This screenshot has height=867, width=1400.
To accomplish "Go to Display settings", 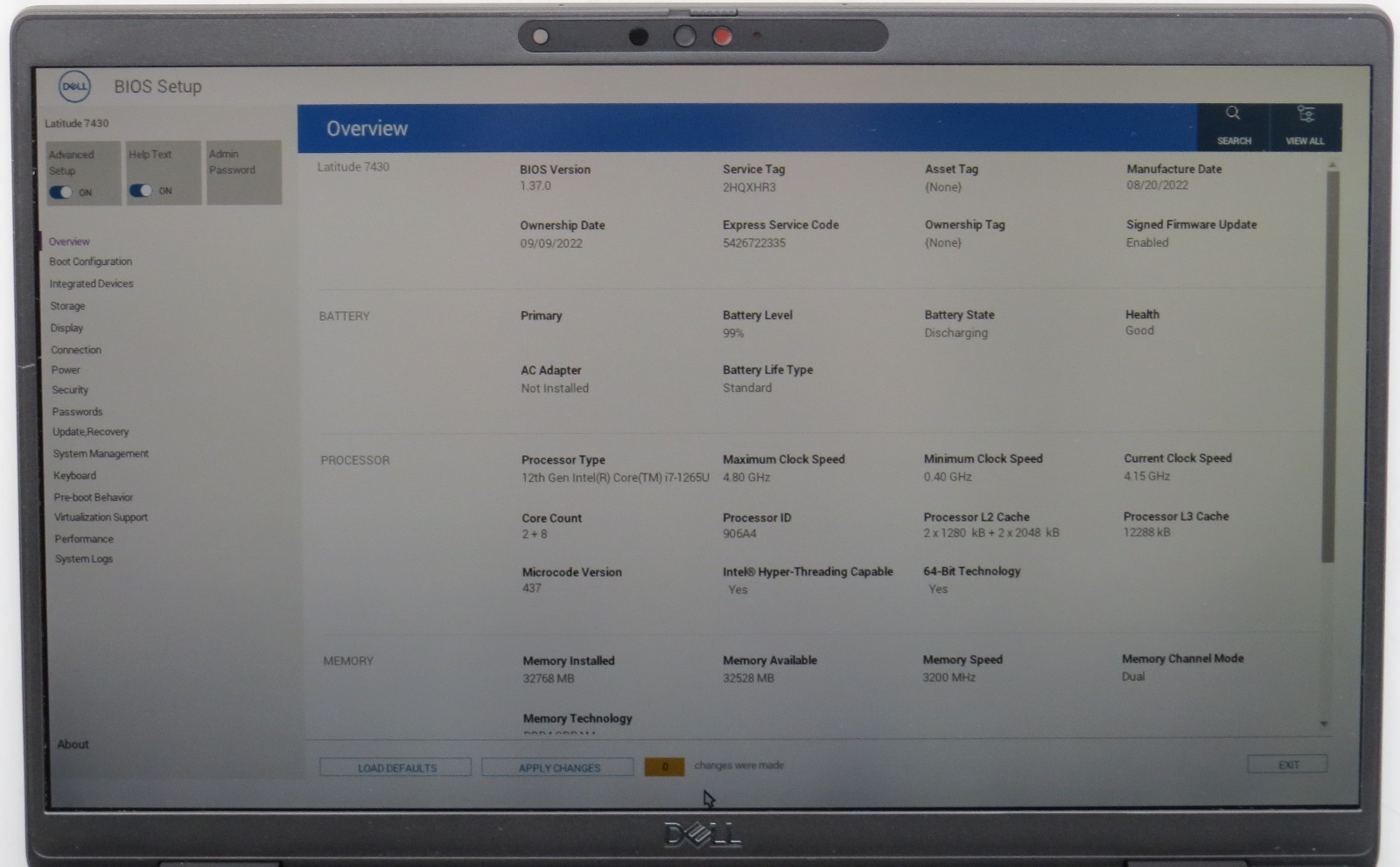I will tap(66, 328).
